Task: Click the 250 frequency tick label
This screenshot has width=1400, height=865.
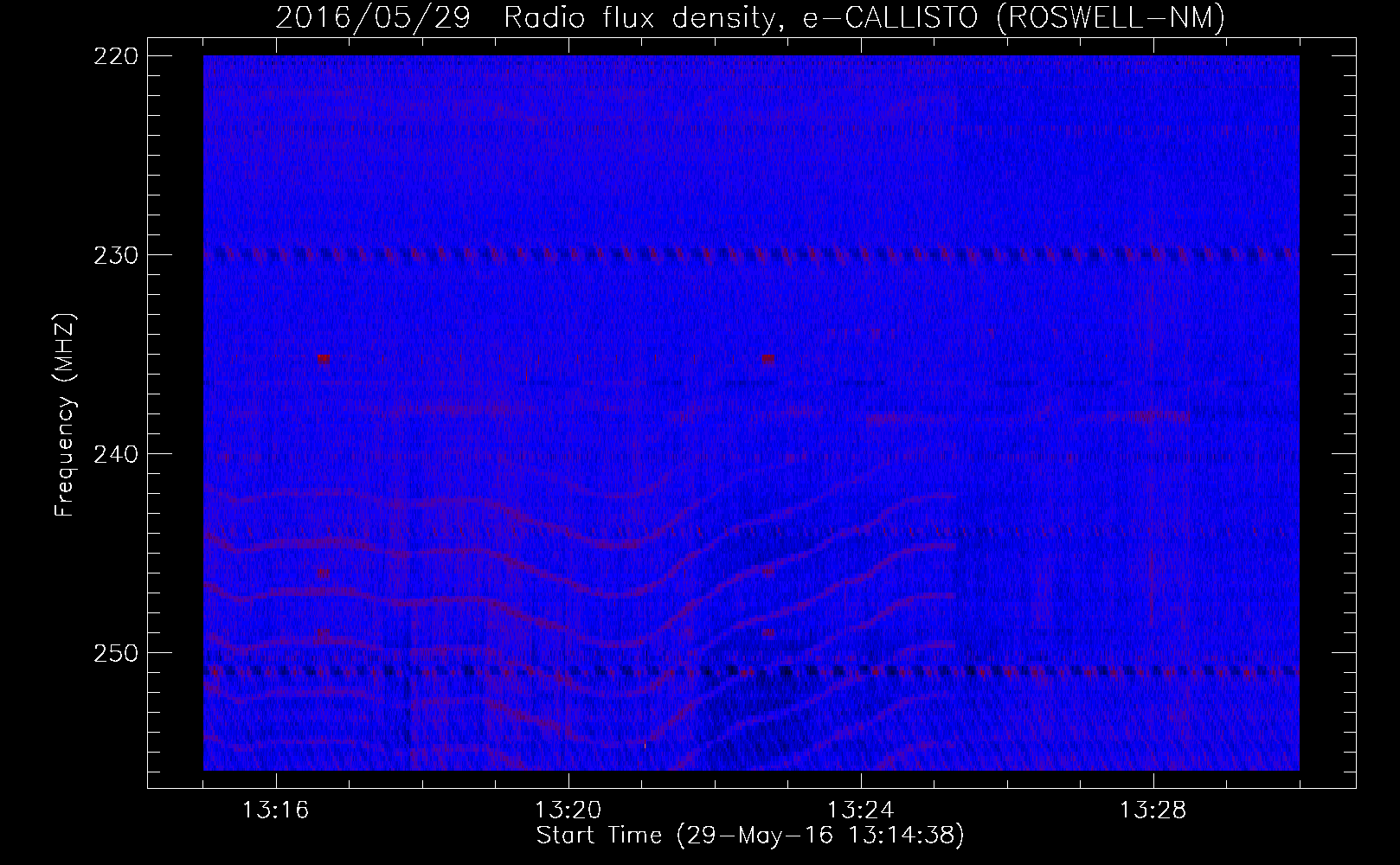Action: coord(115,654)
